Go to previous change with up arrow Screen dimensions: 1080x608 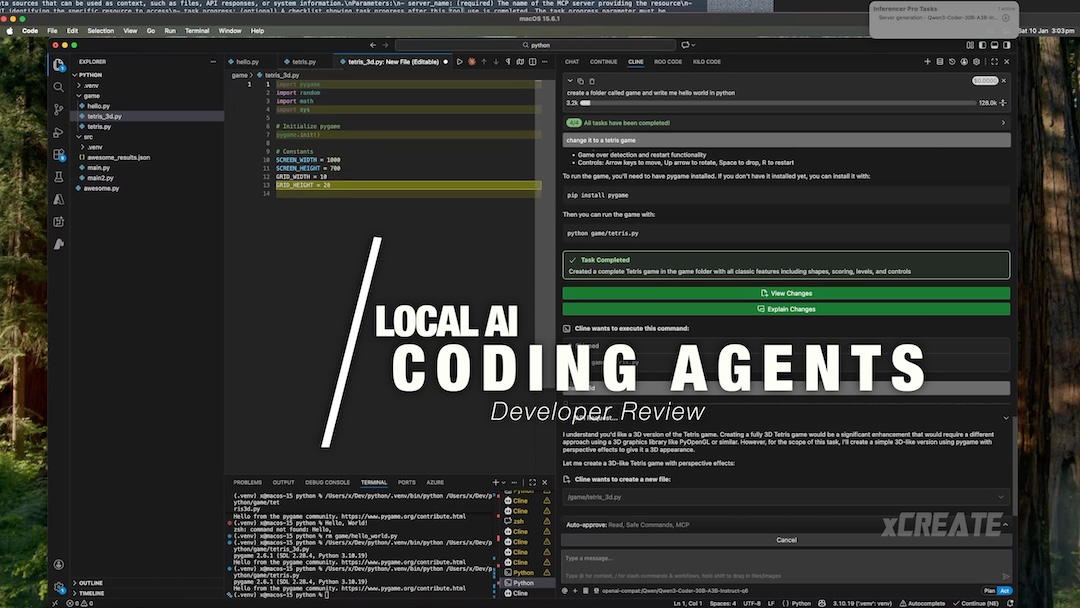(484, 62)
